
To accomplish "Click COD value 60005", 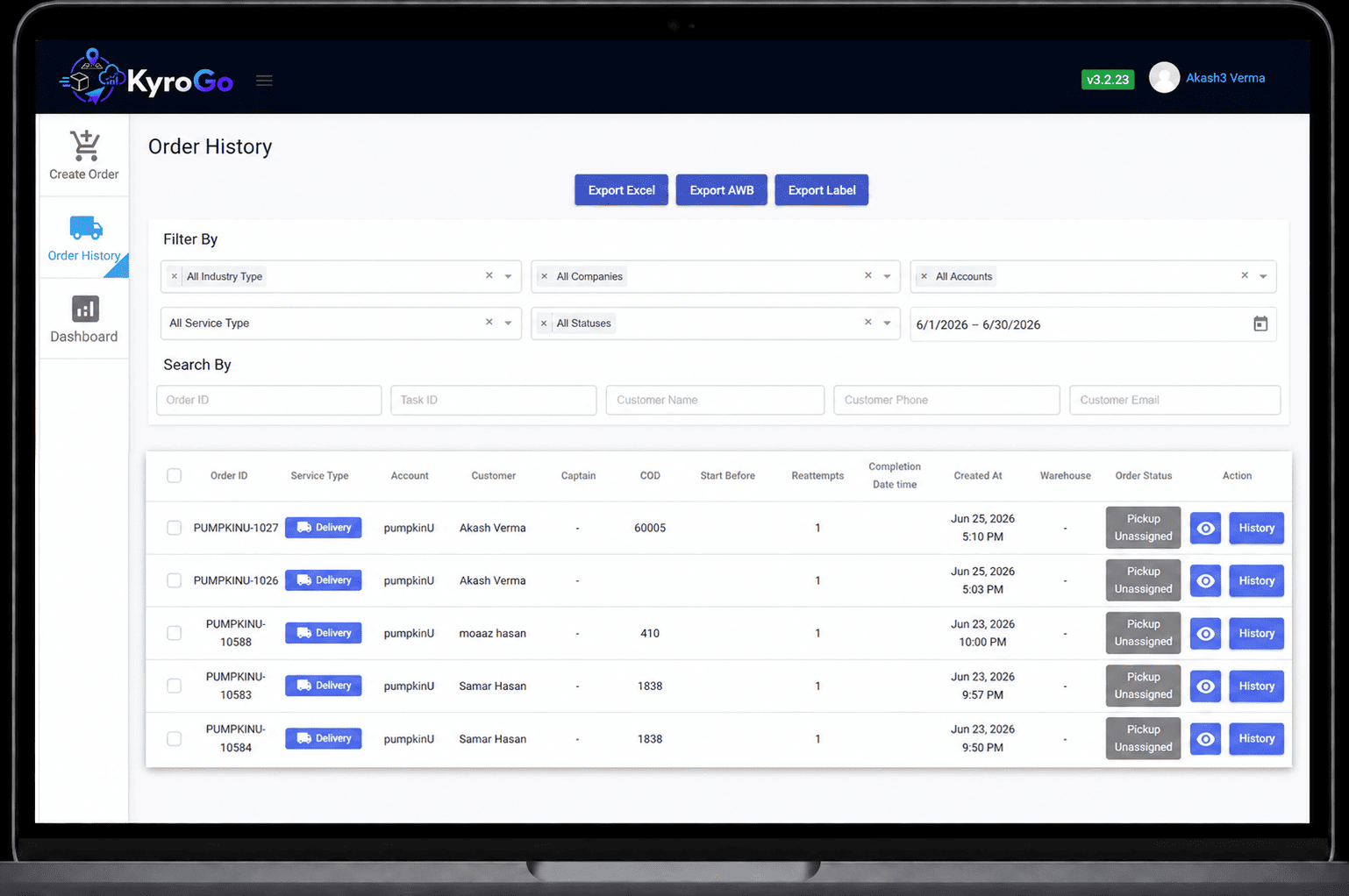I will (650, 528).
